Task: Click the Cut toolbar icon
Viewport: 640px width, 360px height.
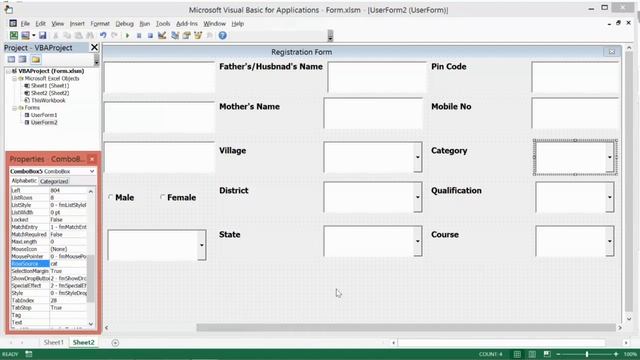Action: coord(56,36)
